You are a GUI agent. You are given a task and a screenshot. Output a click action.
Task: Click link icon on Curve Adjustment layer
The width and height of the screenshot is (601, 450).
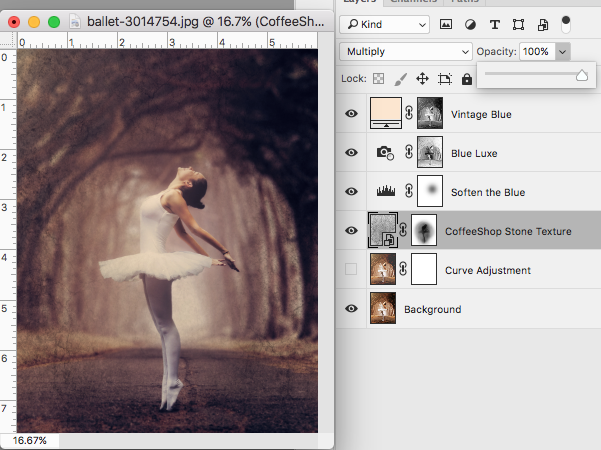[403, 269]
